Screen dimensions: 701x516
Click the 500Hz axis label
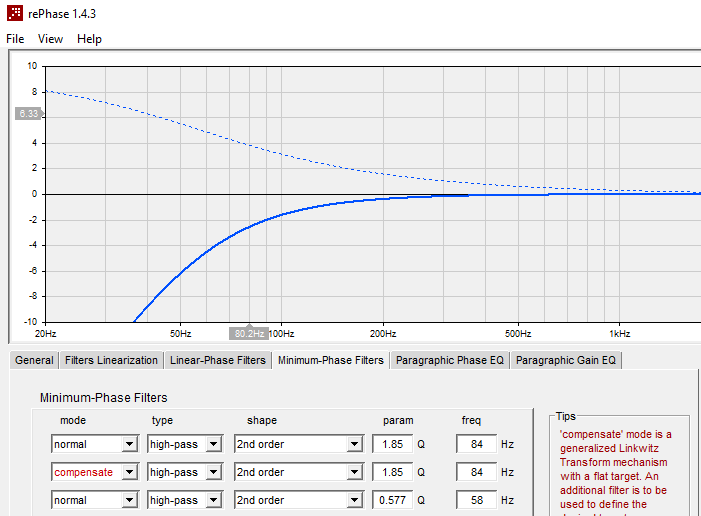coord(518,334)
